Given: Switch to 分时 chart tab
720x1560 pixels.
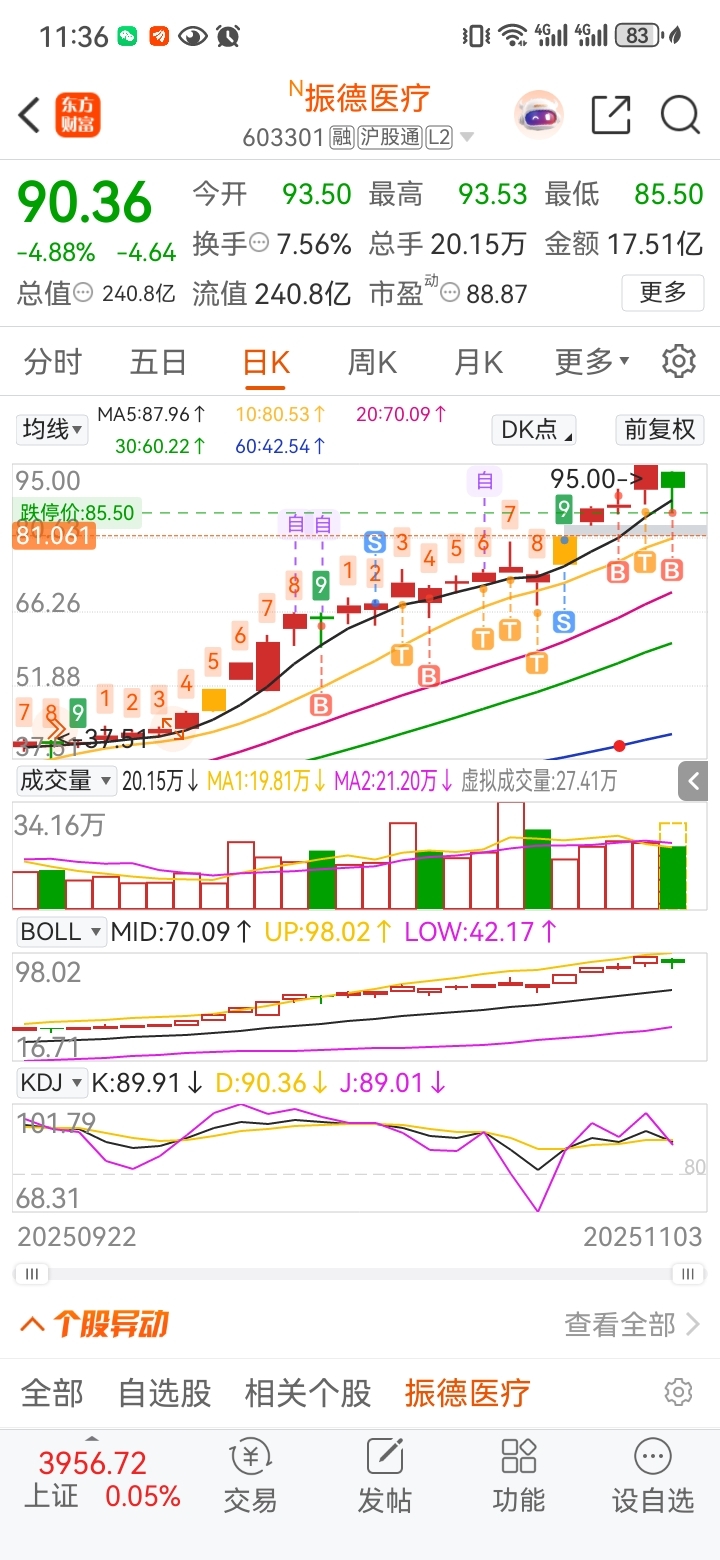Looking at the screenshot, I should pos(52,361).
